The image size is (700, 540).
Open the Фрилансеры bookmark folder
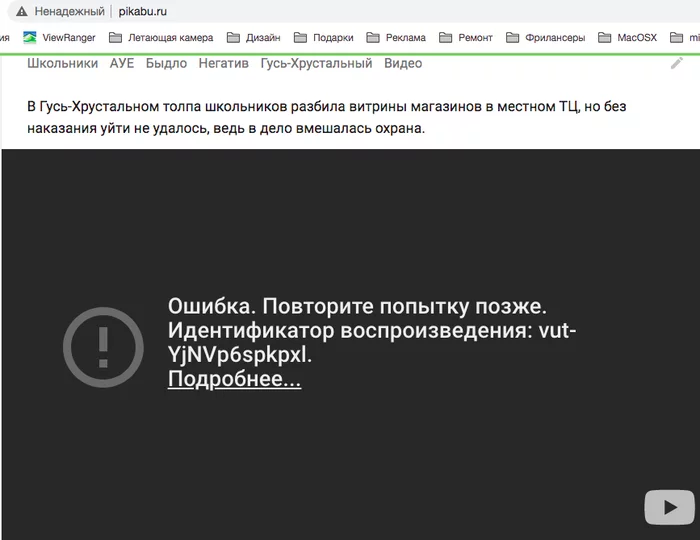click(x=546, y=37)
